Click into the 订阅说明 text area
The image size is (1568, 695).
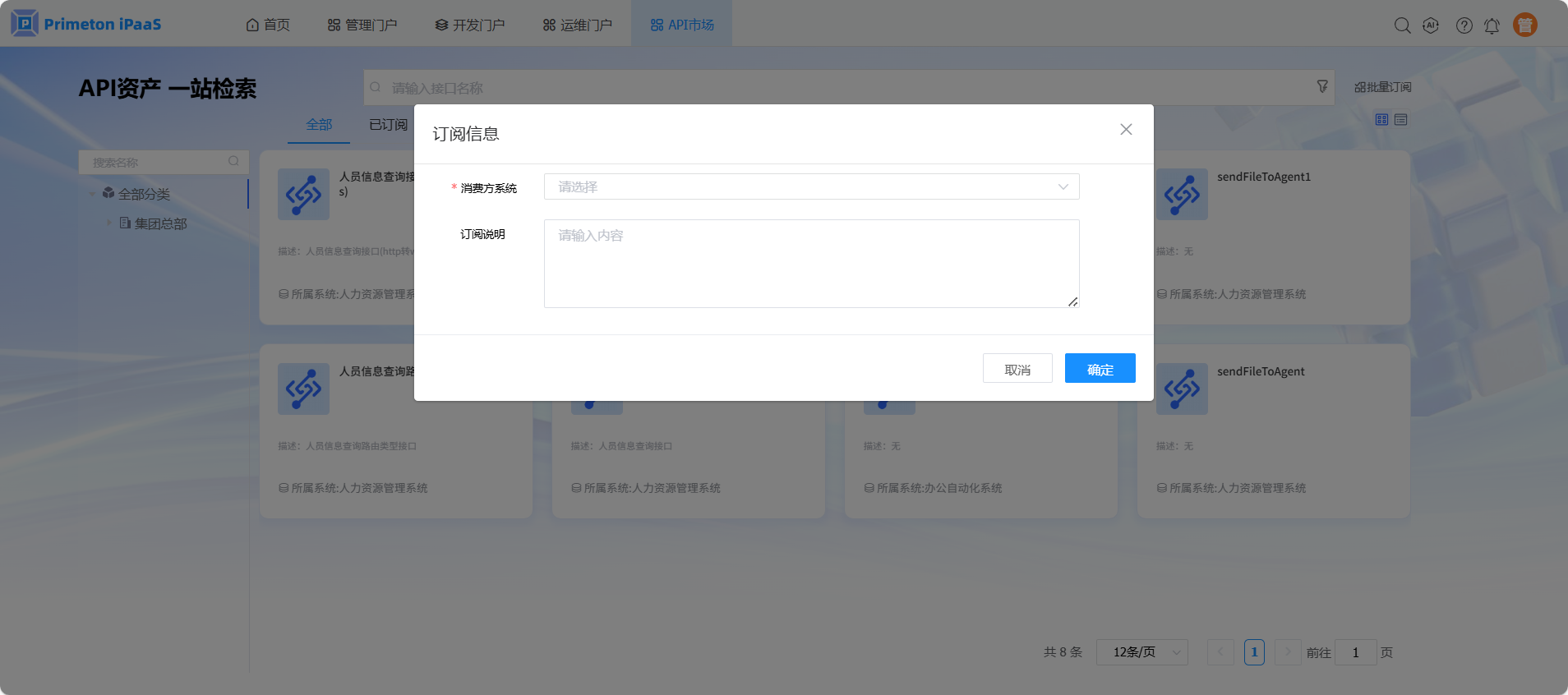811,264
